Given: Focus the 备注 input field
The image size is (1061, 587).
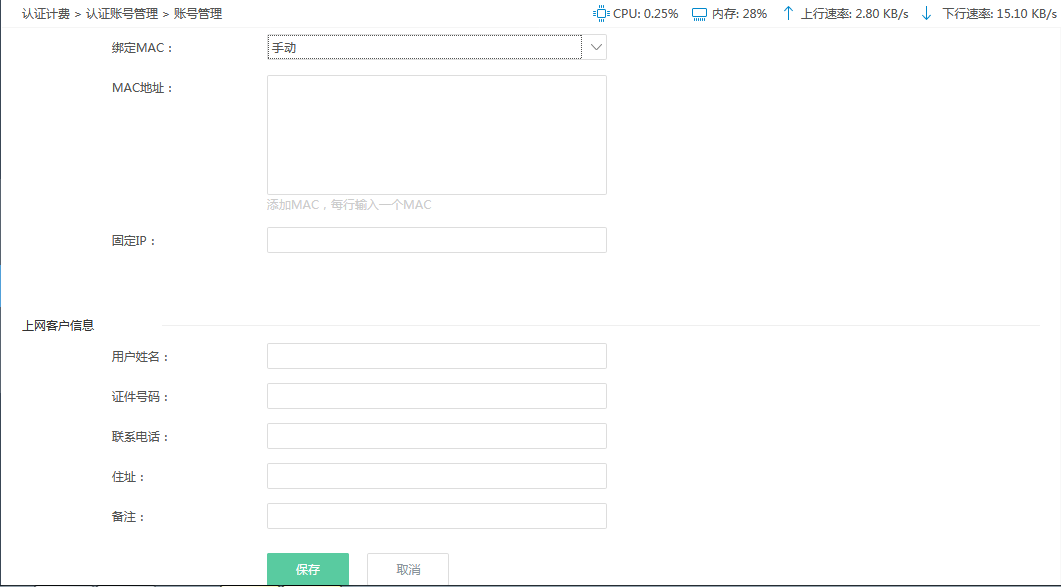Looking at the screenshot, I should (x=436, y=516).
